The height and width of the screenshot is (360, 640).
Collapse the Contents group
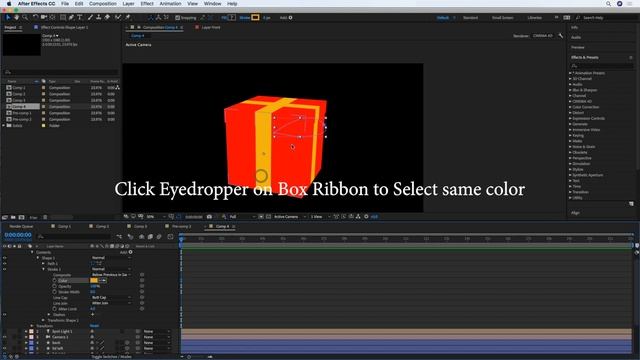[x=32, y=252]
